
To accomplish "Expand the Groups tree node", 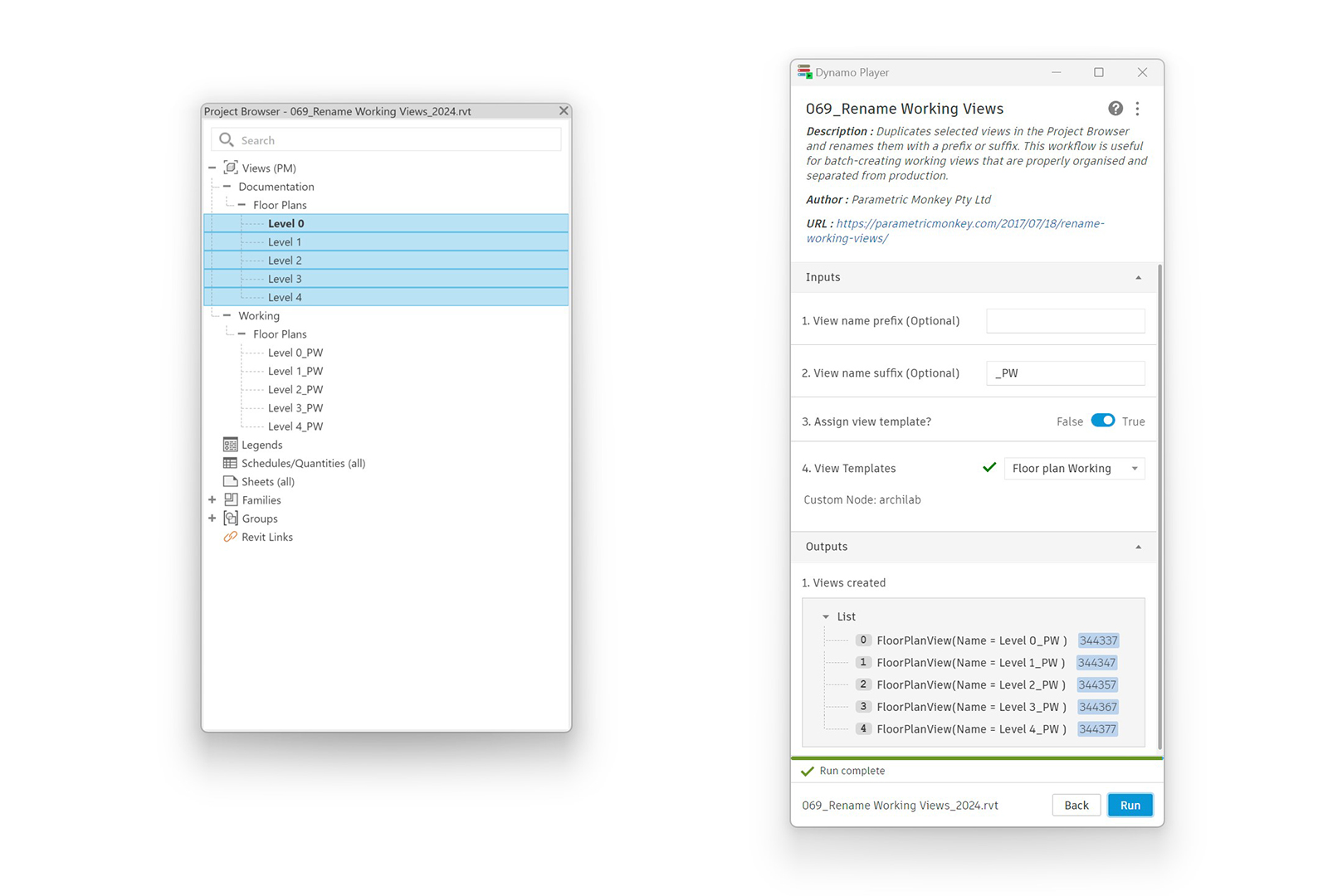I will pos(212,519).
